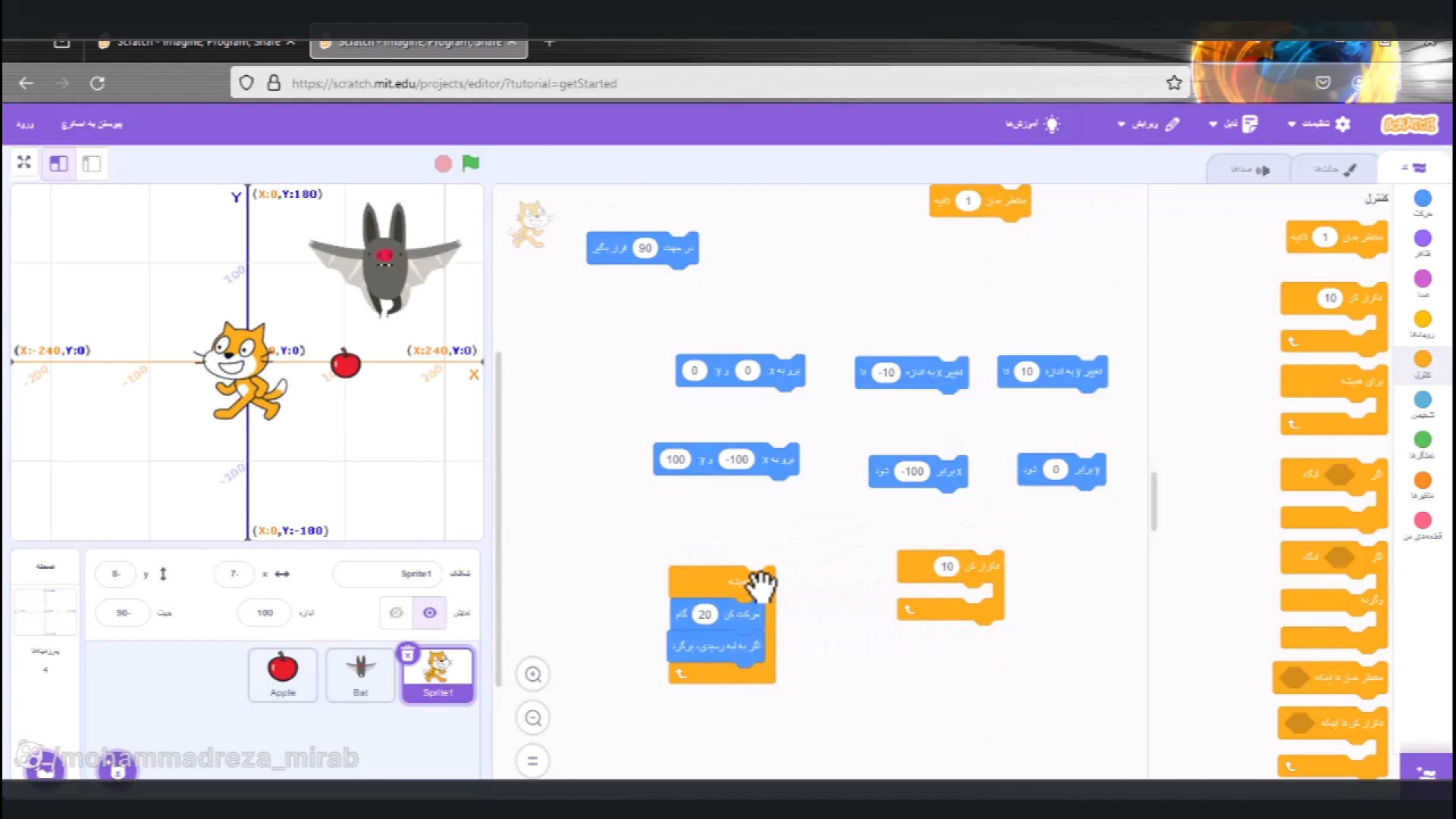1456x819 pixels.
Task: Click the wait until block in palette
Action: 1331,677
